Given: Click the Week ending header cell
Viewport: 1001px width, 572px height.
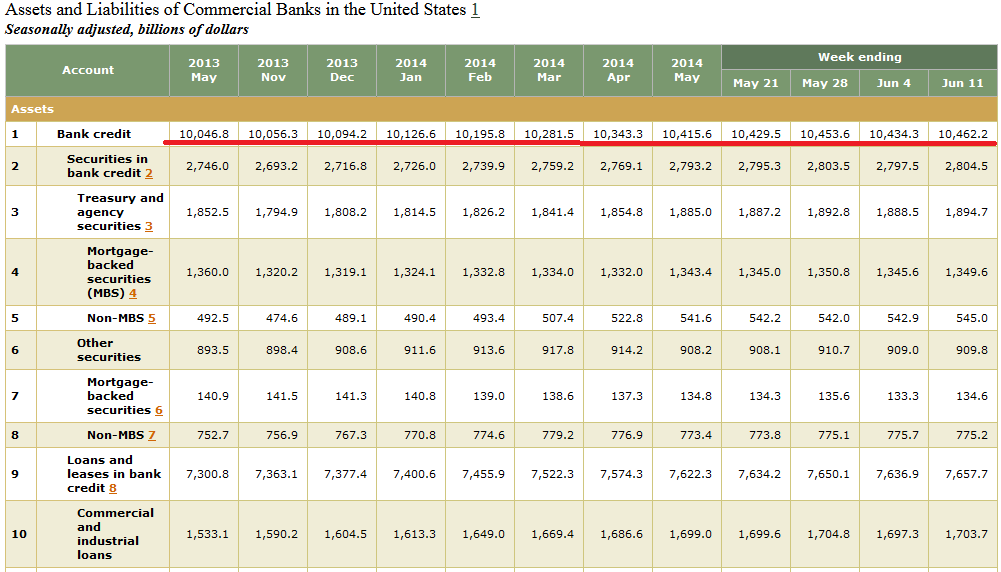Looking at the screenshot, I should pos(859,57).
